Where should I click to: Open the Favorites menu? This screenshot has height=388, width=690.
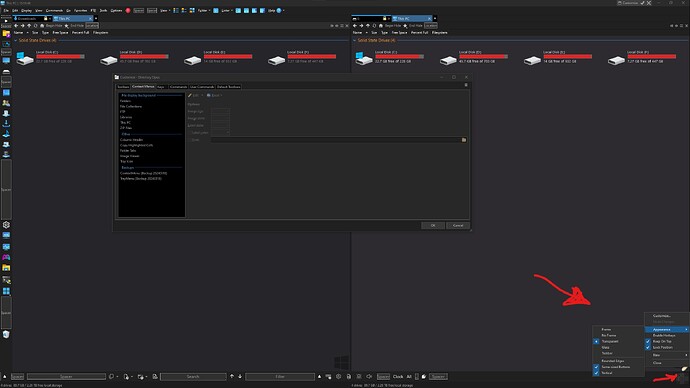click(81, 10)
